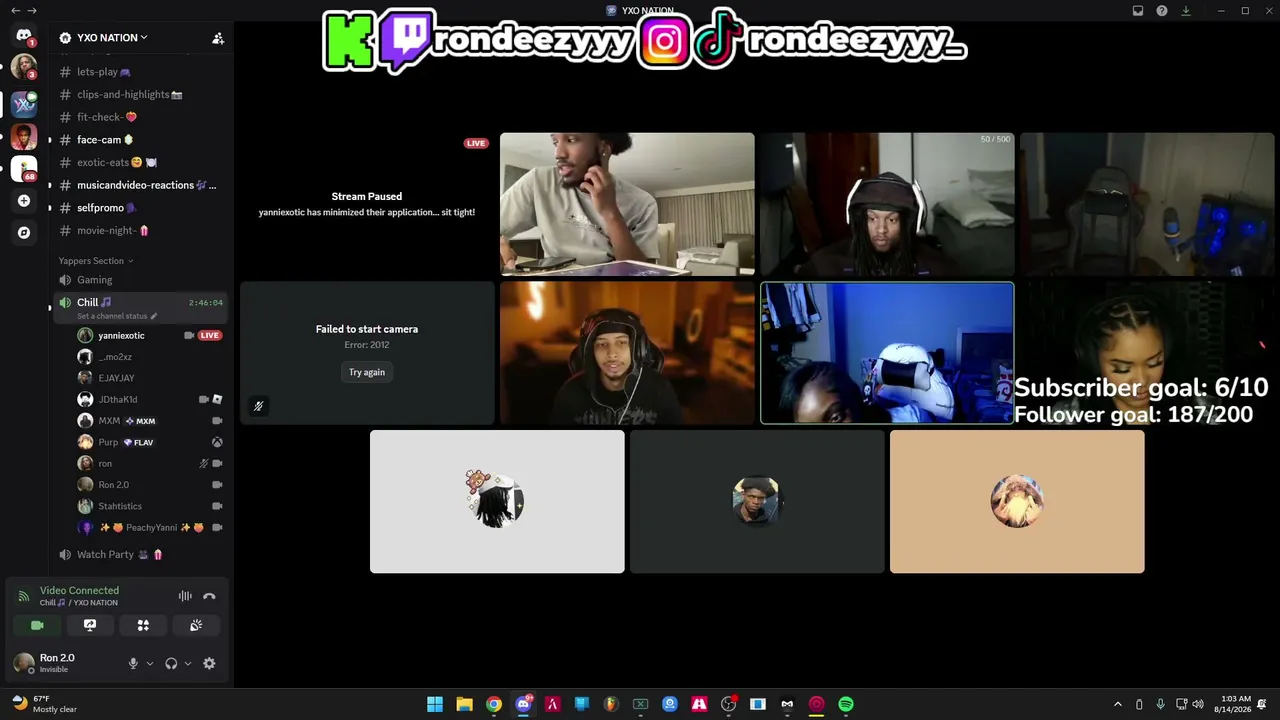The height and width of the screenshot is (720, 1280).
Task: Select Stahtistics in the voice list
Action: (x=150, y=506)
